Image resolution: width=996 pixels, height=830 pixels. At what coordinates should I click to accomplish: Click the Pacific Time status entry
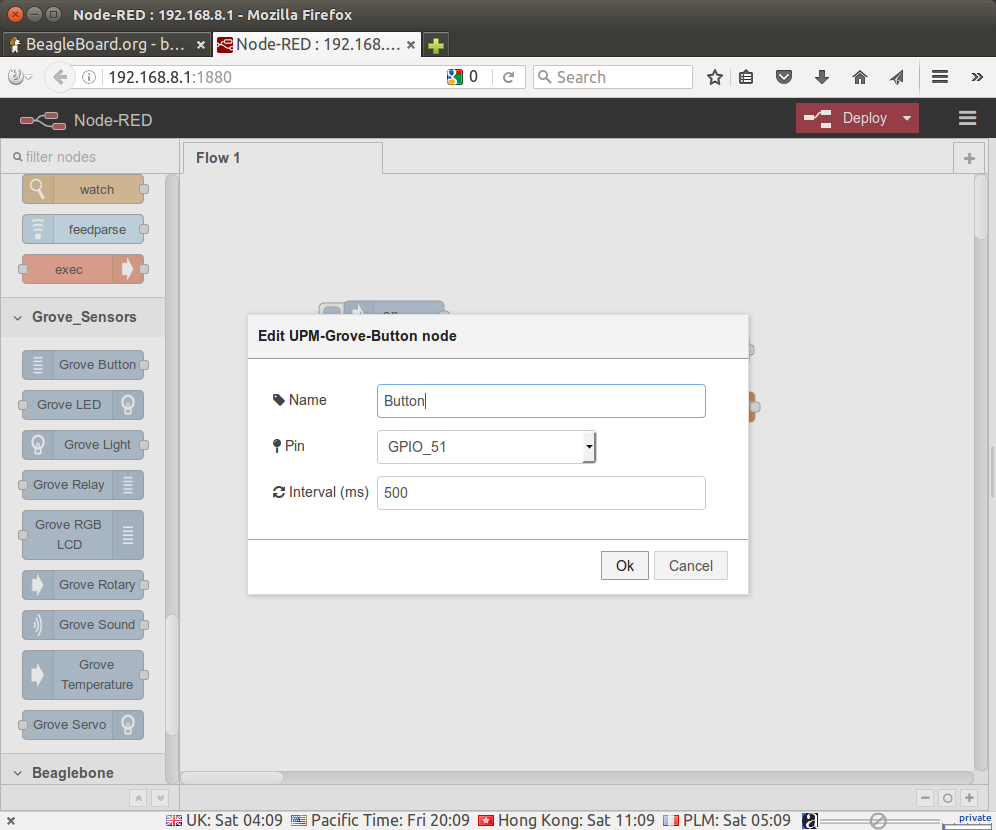pos(380,820)
